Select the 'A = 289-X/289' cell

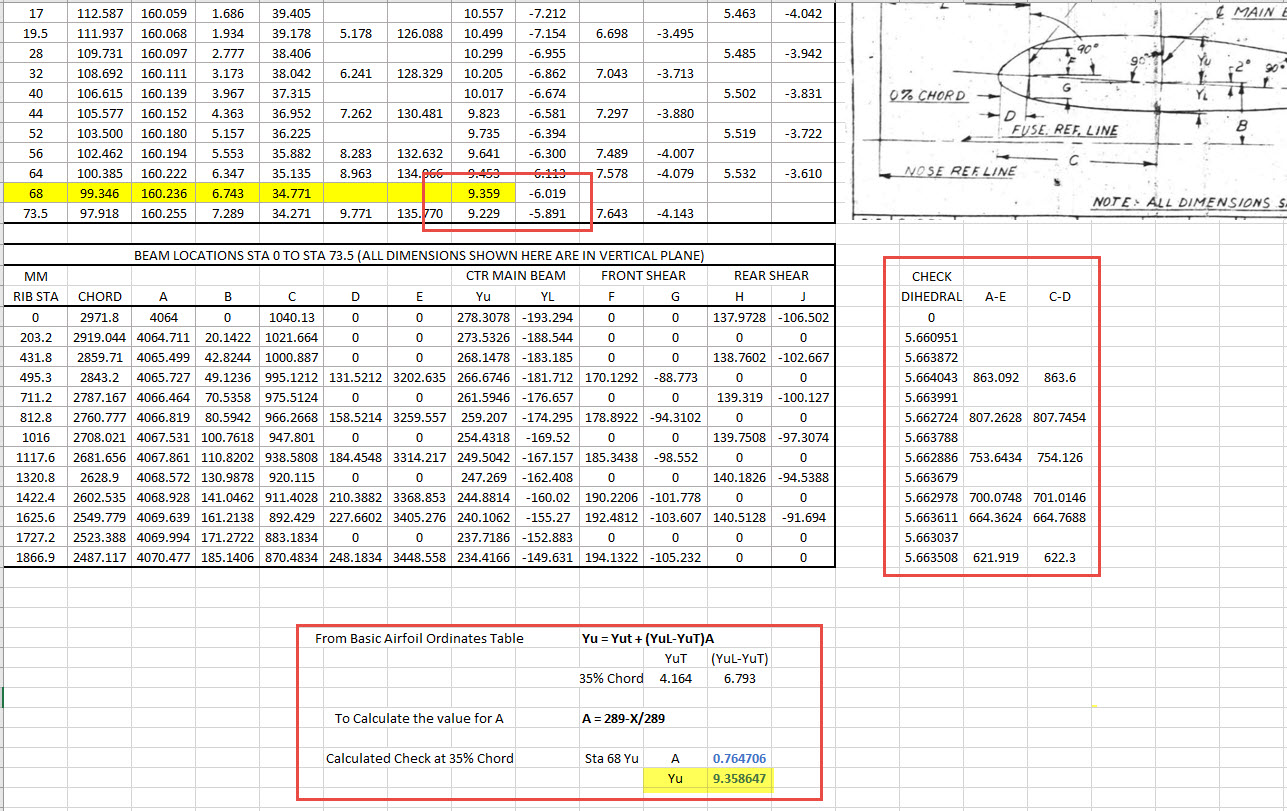point(631,718)
